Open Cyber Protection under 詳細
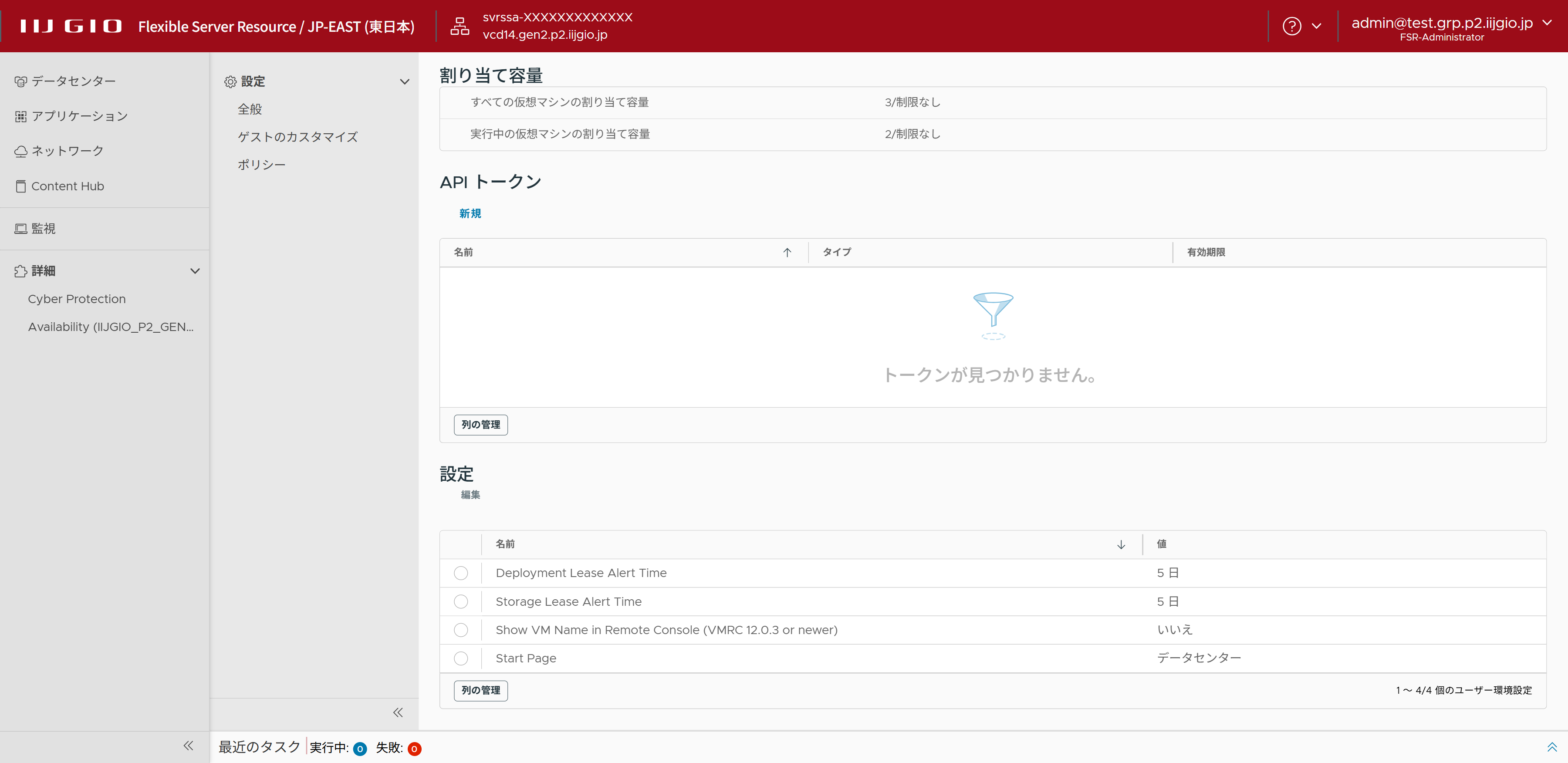 point(77,299)
